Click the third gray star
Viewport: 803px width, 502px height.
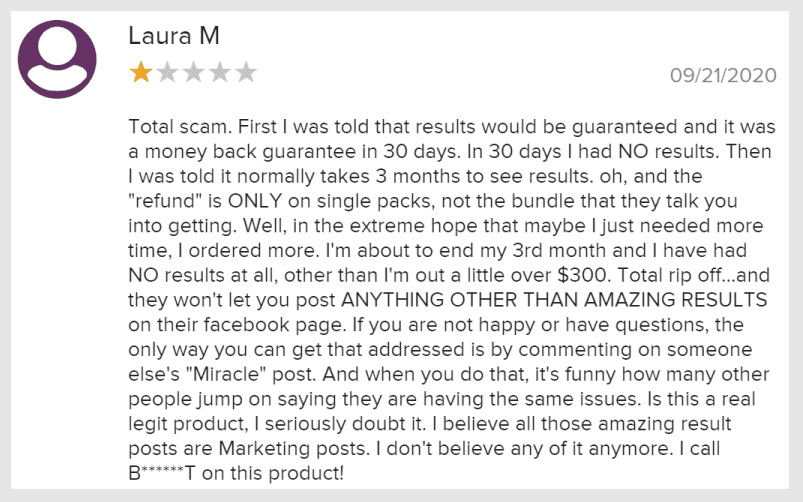pyautogui.click(x=194, y=72)
